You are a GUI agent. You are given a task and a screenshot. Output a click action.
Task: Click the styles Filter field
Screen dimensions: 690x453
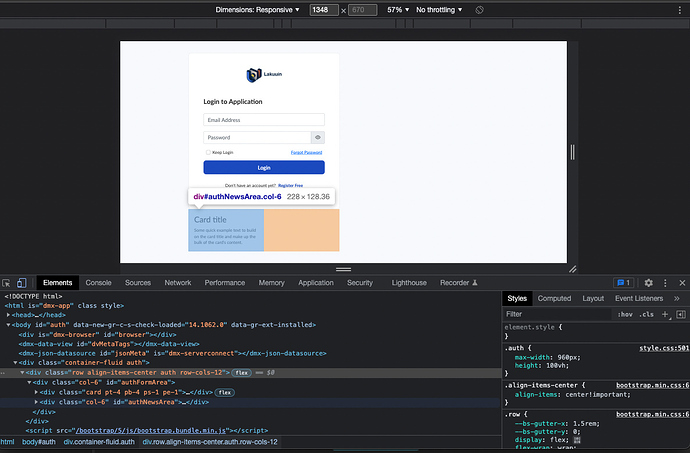coord(557,314)
